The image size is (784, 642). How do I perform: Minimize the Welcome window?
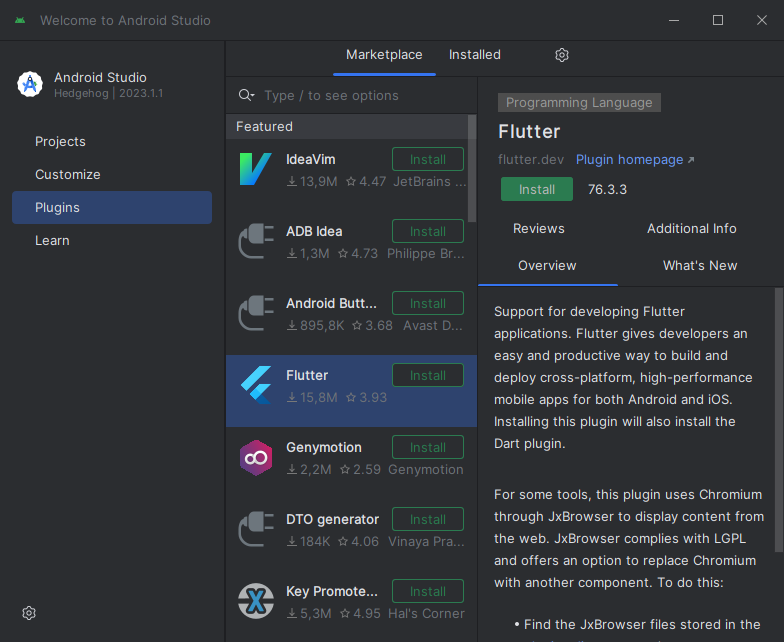click(674, 20)
